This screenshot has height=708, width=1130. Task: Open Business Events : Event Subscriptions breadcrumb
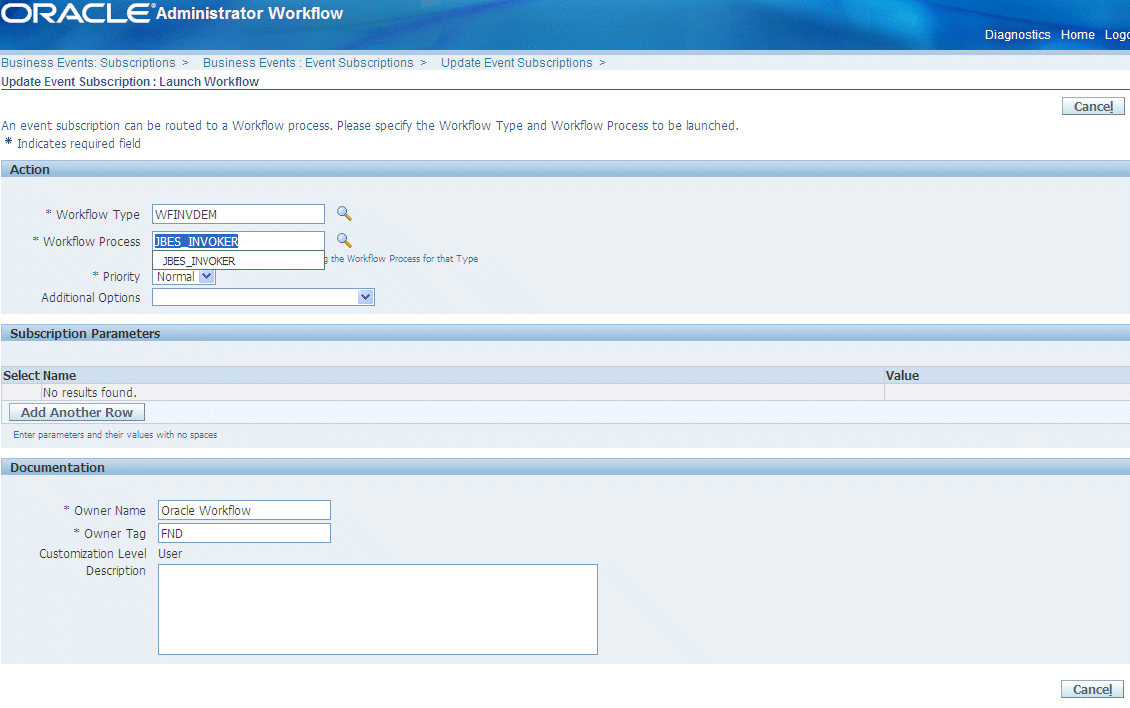click(x=308, y=63)
